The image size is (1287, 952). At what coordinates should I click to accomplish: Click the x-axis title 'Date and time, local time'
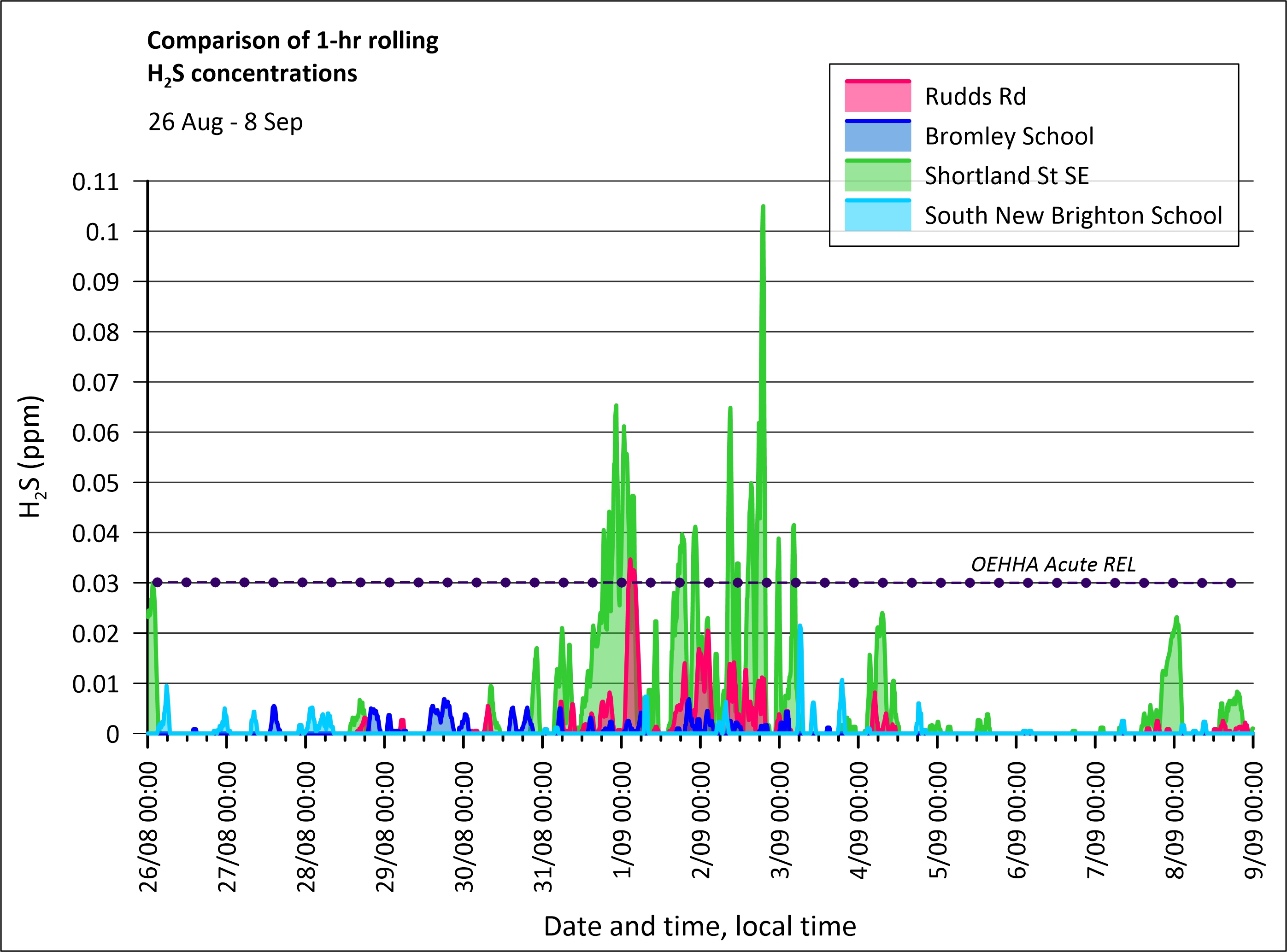point(699,926)
